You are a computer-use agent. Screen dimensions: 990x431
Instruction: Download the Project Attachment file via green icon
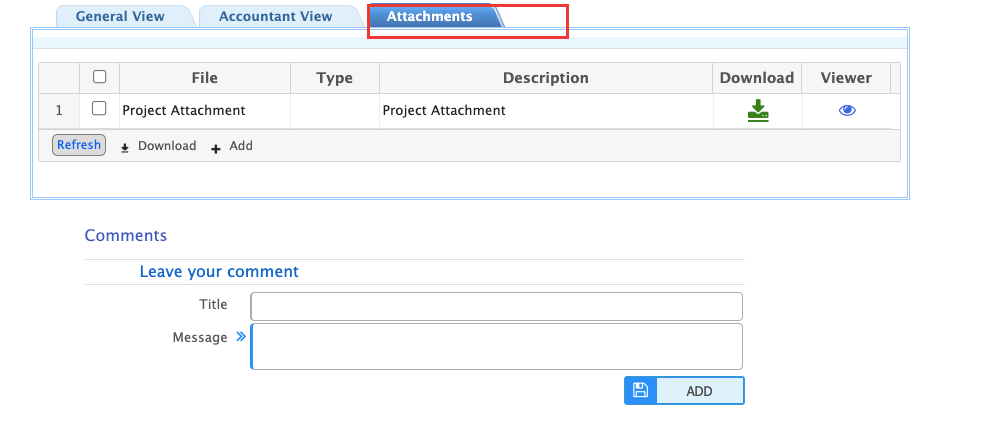pyautogui.click(x=758, y=110)
